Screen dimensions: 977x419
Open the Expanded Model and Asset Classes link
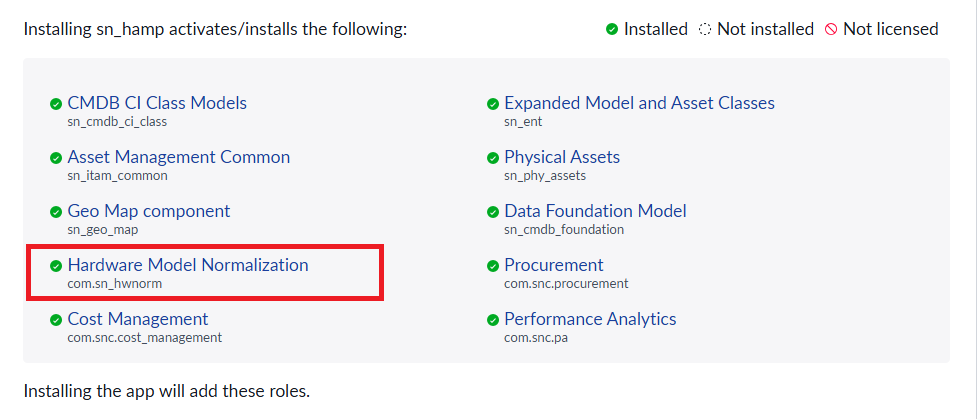coord(639,103)
